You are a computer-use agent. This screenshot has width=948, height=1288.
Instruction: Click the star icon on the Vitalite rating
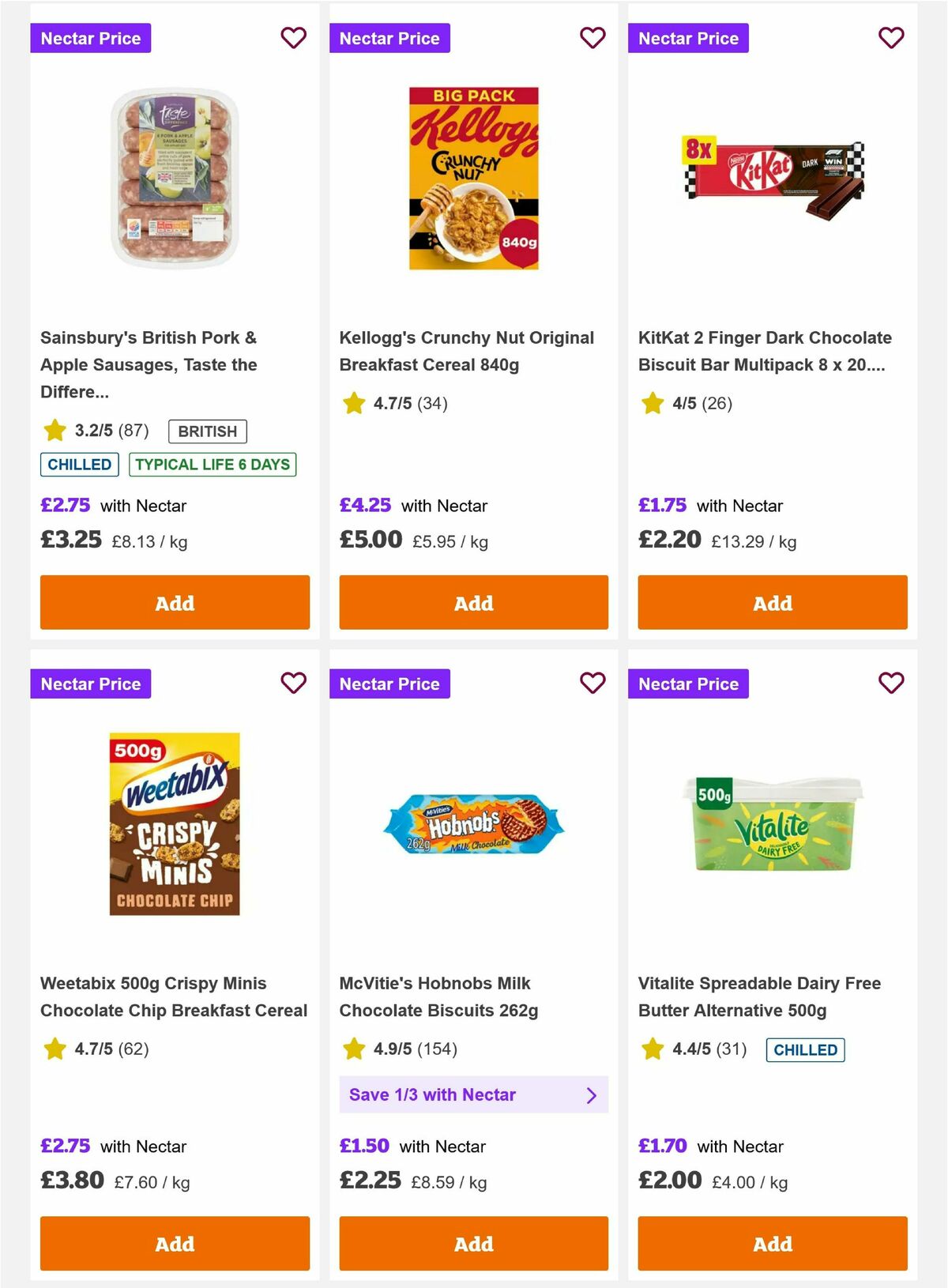(x=652, y=1049)
